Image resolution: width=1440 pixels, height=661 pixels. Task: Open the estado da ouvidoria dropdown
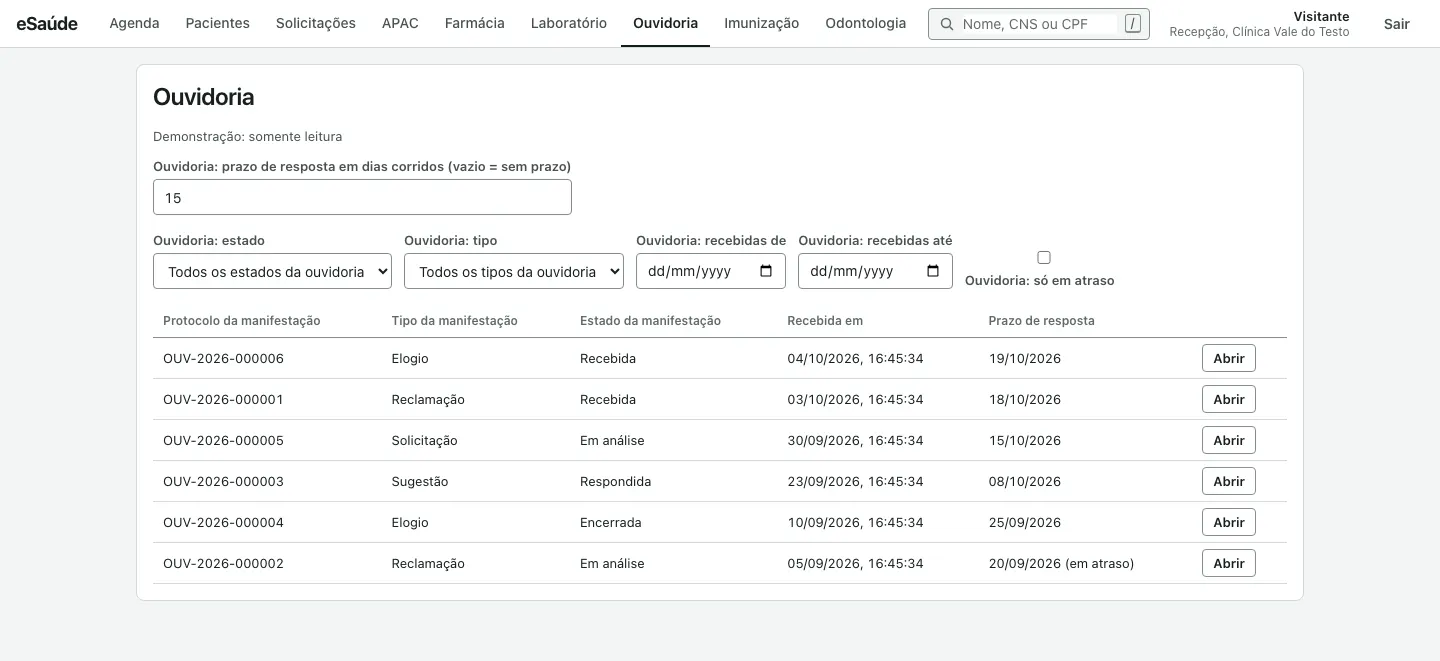click(272, 271)
